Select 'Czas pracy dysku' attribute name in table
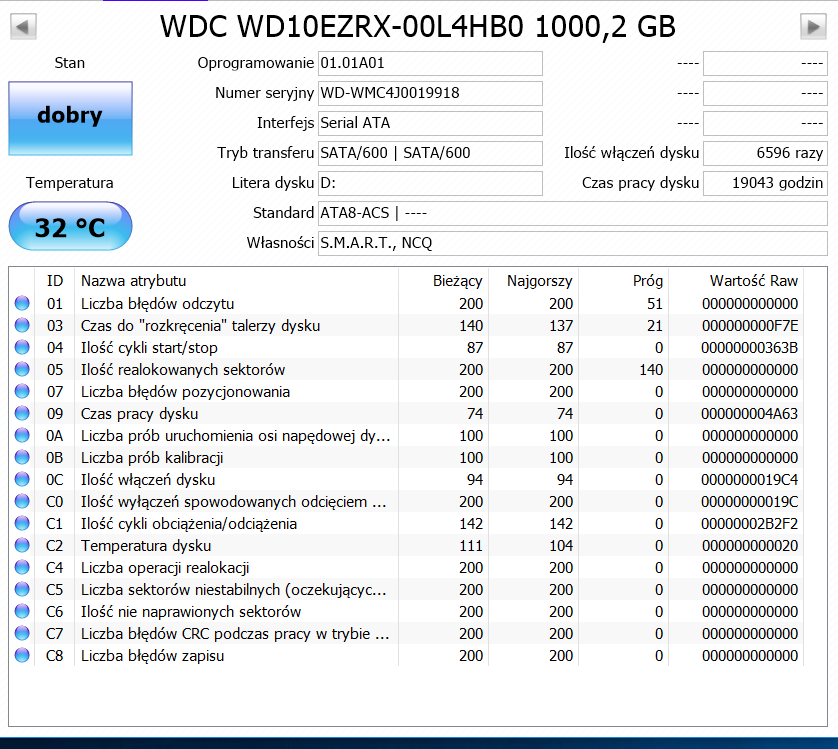Screen dimensions: 838x749 pos(139,413)
